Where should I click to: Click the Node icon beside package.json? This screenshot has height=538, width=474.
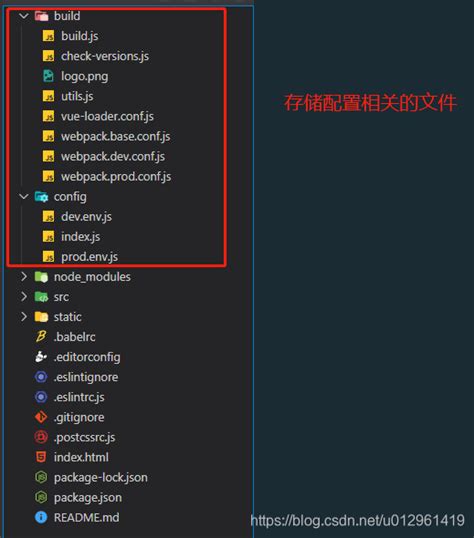(41, 498)
